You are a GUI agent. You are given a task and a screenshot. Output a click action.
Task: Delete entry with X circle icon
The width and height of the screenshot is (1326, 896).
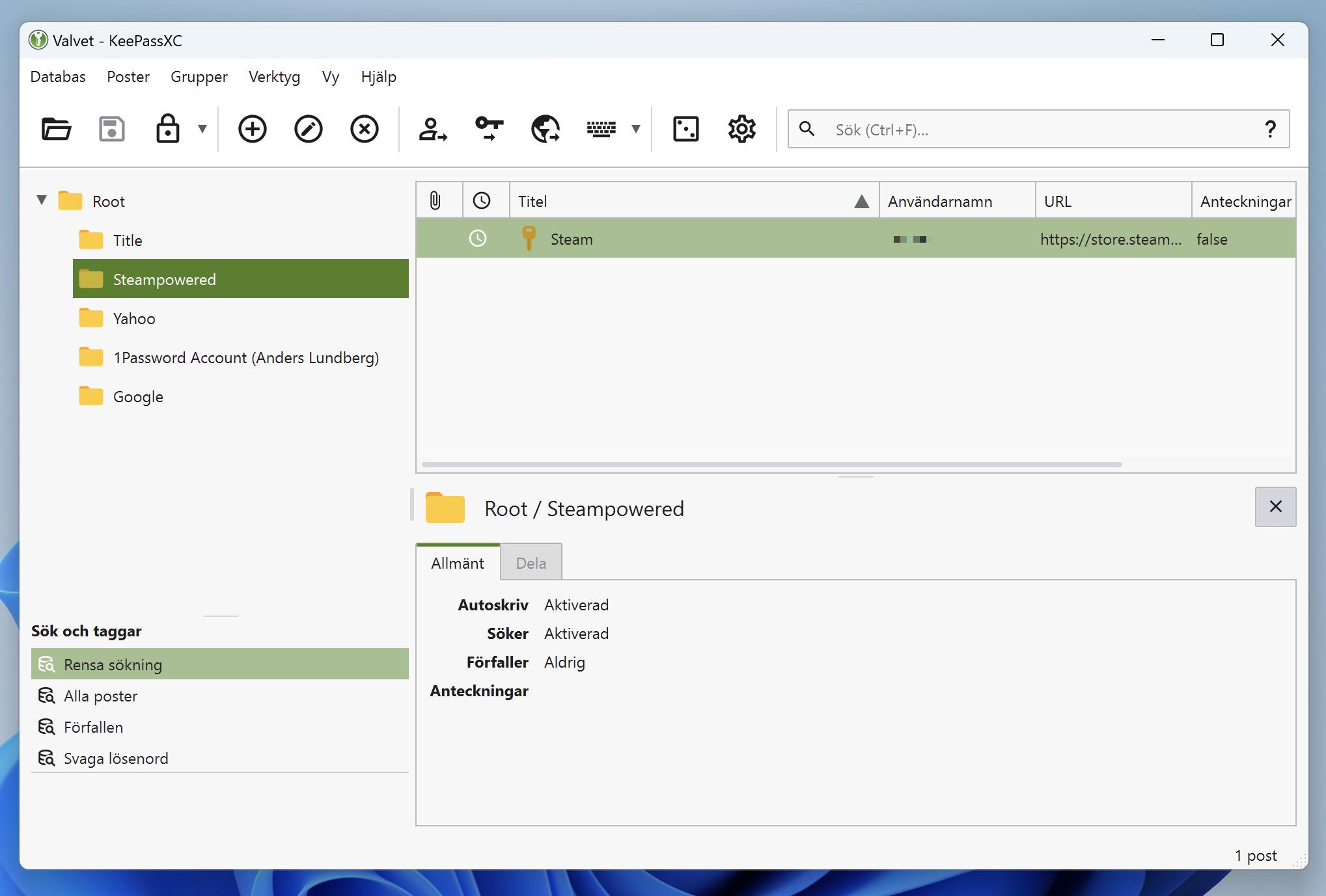[364, 129]
